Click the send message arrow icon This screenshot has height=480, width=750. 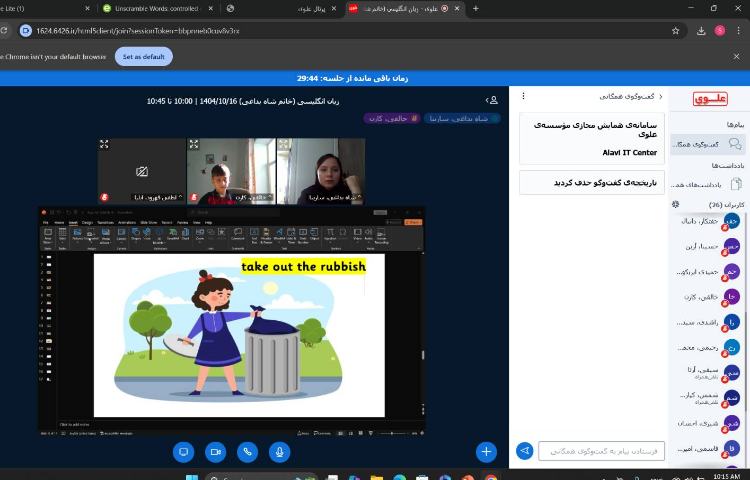524,451
